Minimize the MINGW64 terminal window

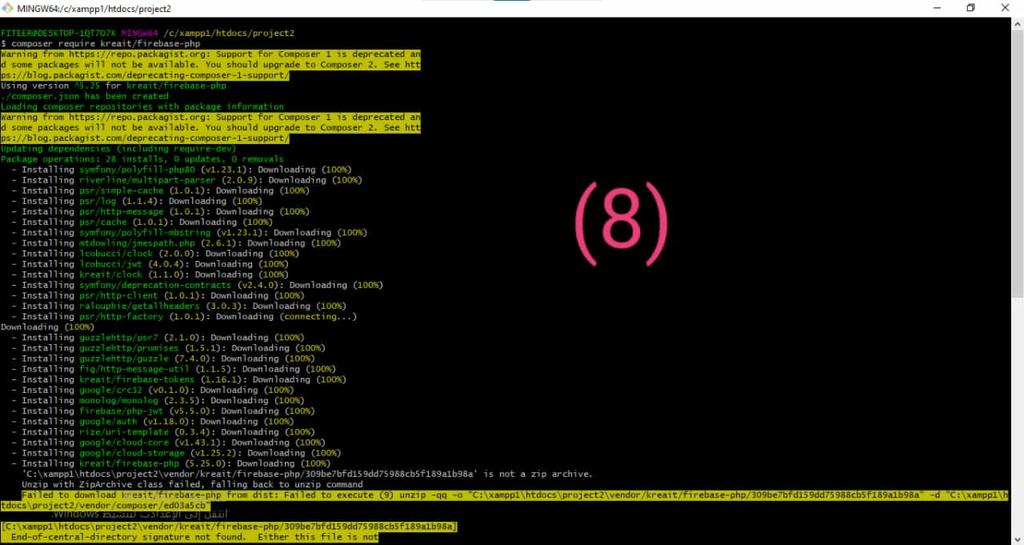click(x=937, y=8)
